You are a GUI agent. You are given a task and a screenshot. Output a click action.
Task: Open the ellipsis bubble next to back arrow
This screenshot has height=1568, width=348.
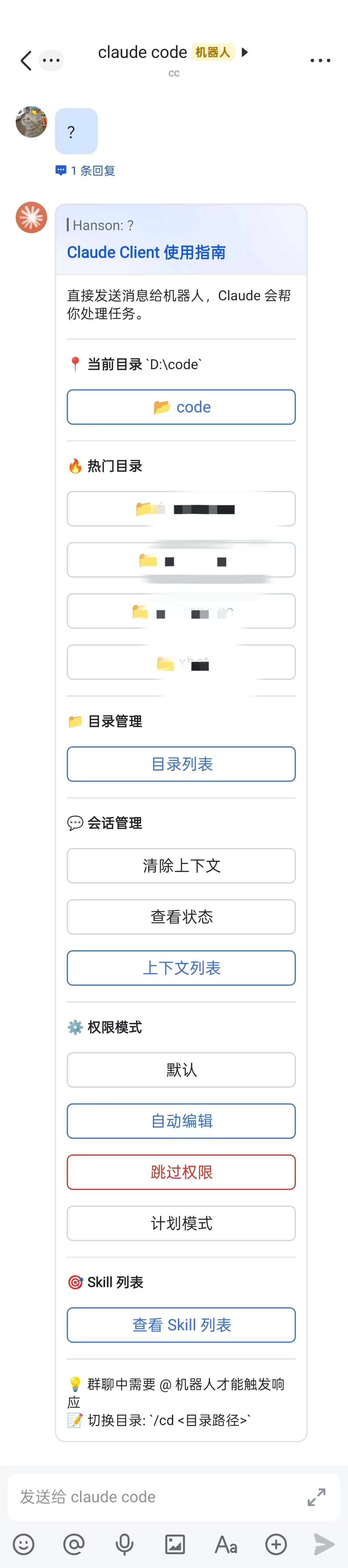click(x=51, y=60)
